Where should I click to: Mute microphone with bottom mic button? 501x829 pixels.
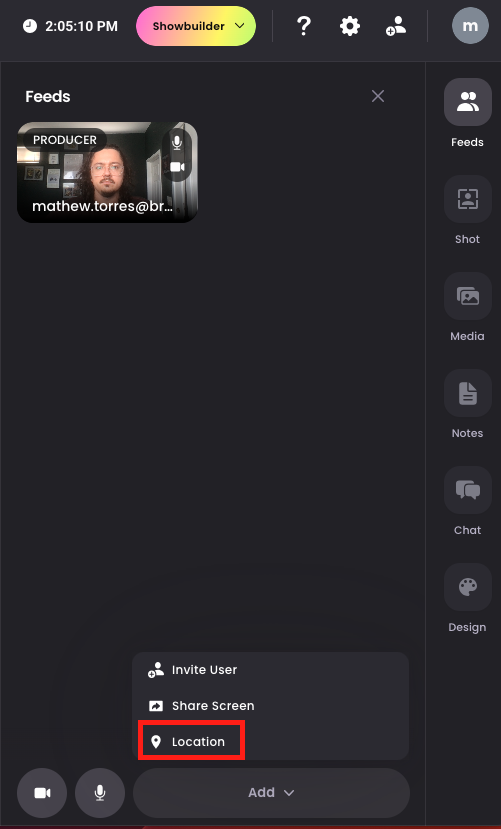100,793
